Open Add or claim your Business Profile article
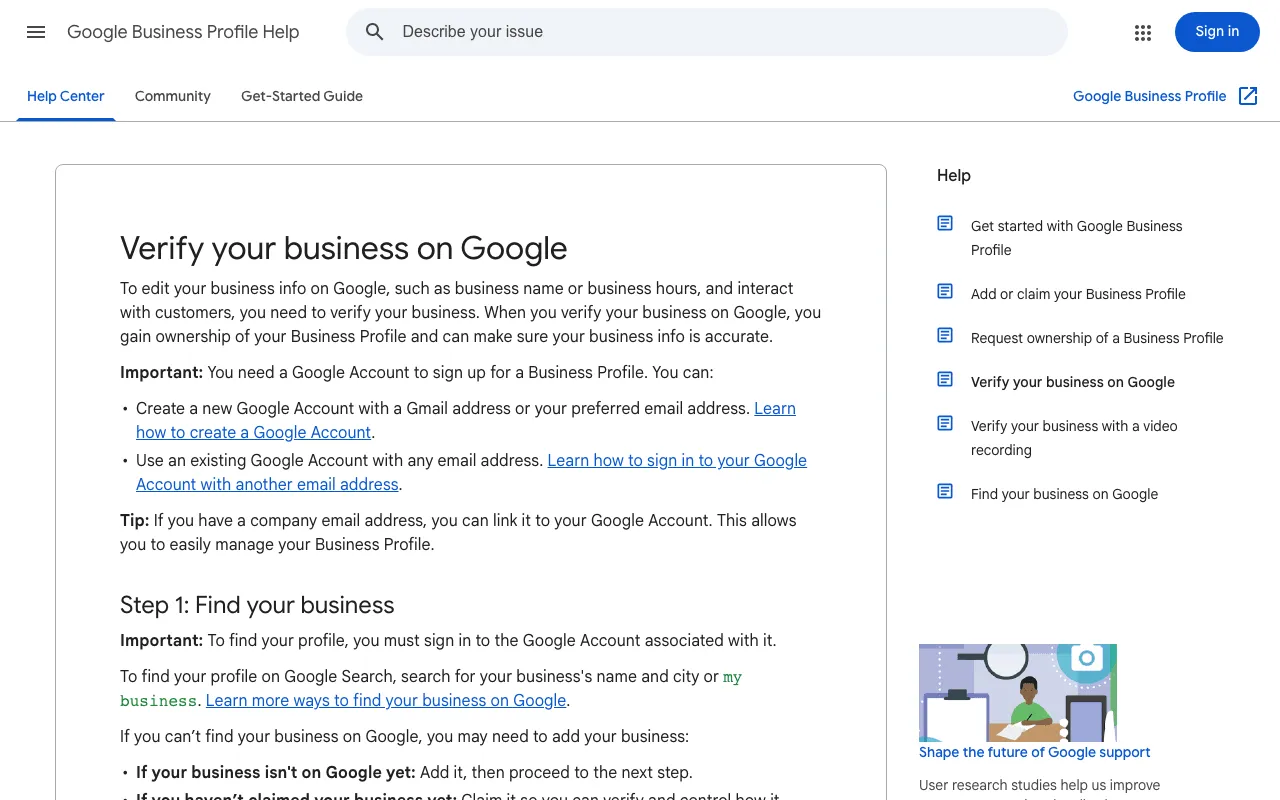The image size is (1280, 800). tap(1078, 294)
